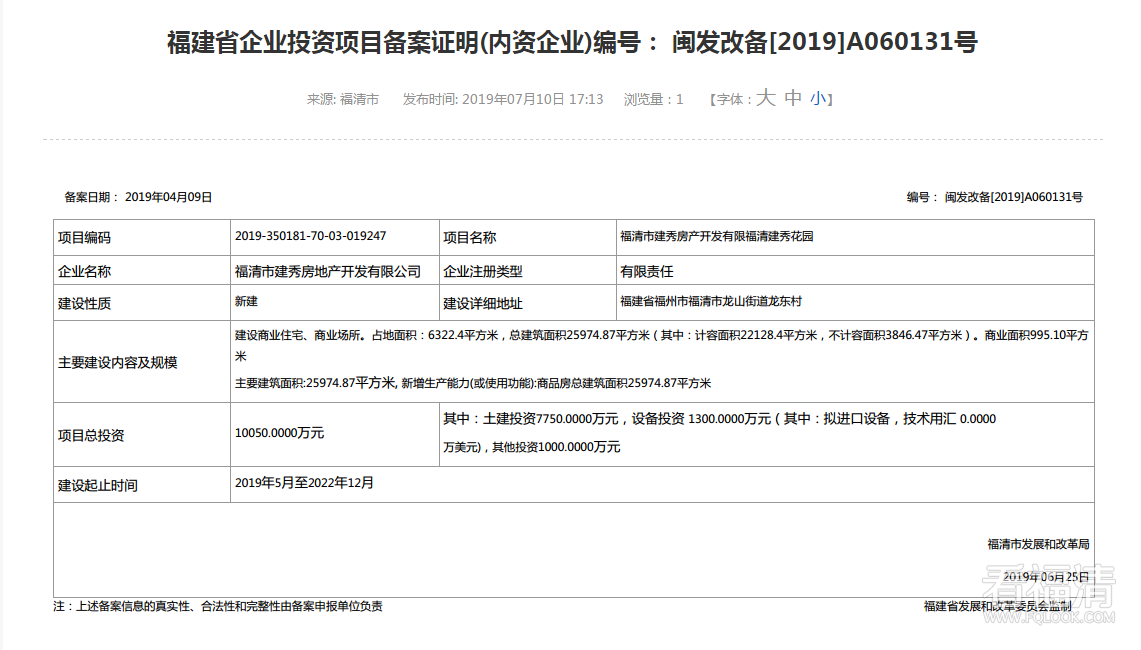Select the value 有限责任
The image size is (1141, 650).
coord(647,272)
